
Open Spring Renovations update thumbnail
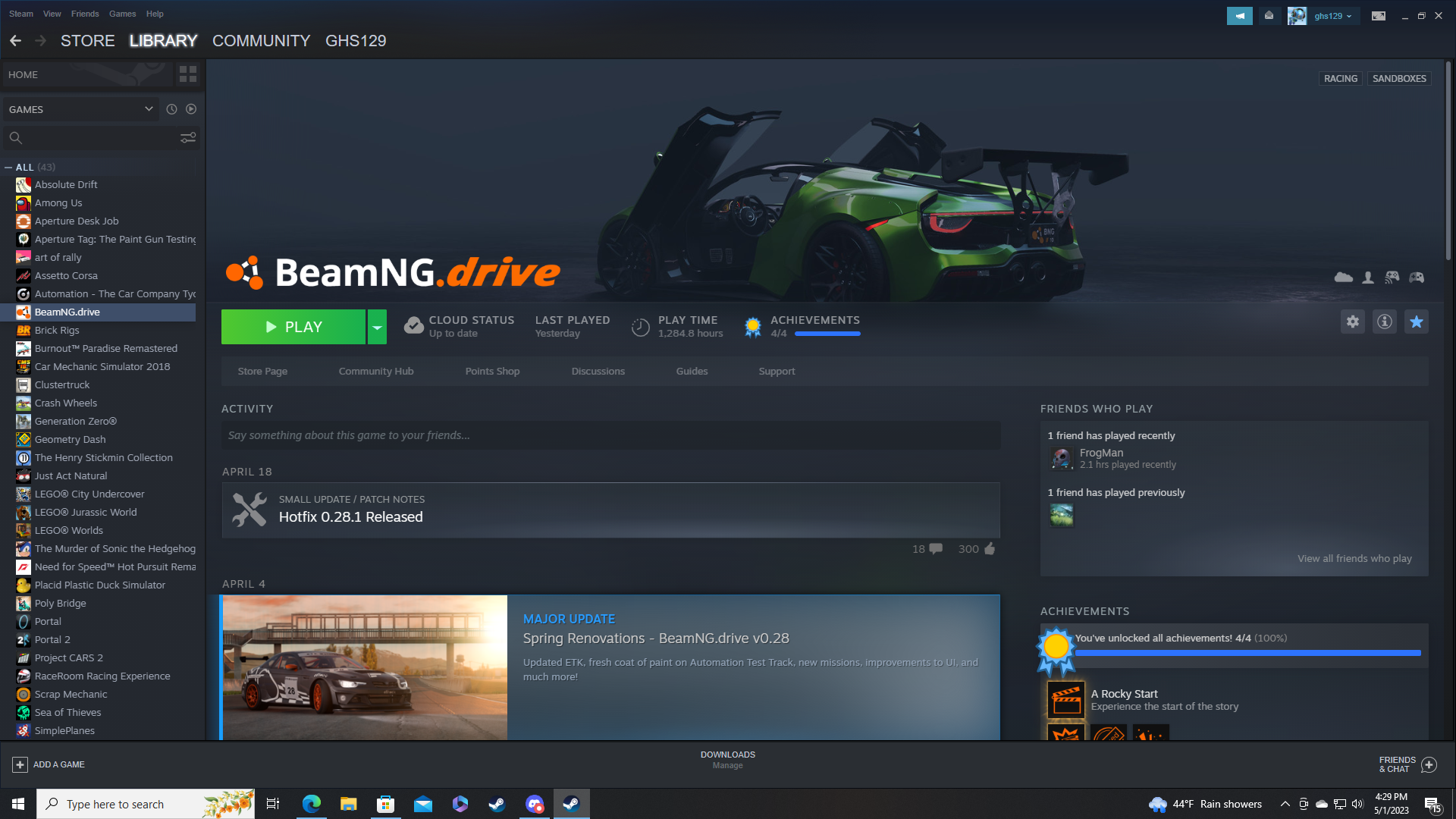point(365,667)
